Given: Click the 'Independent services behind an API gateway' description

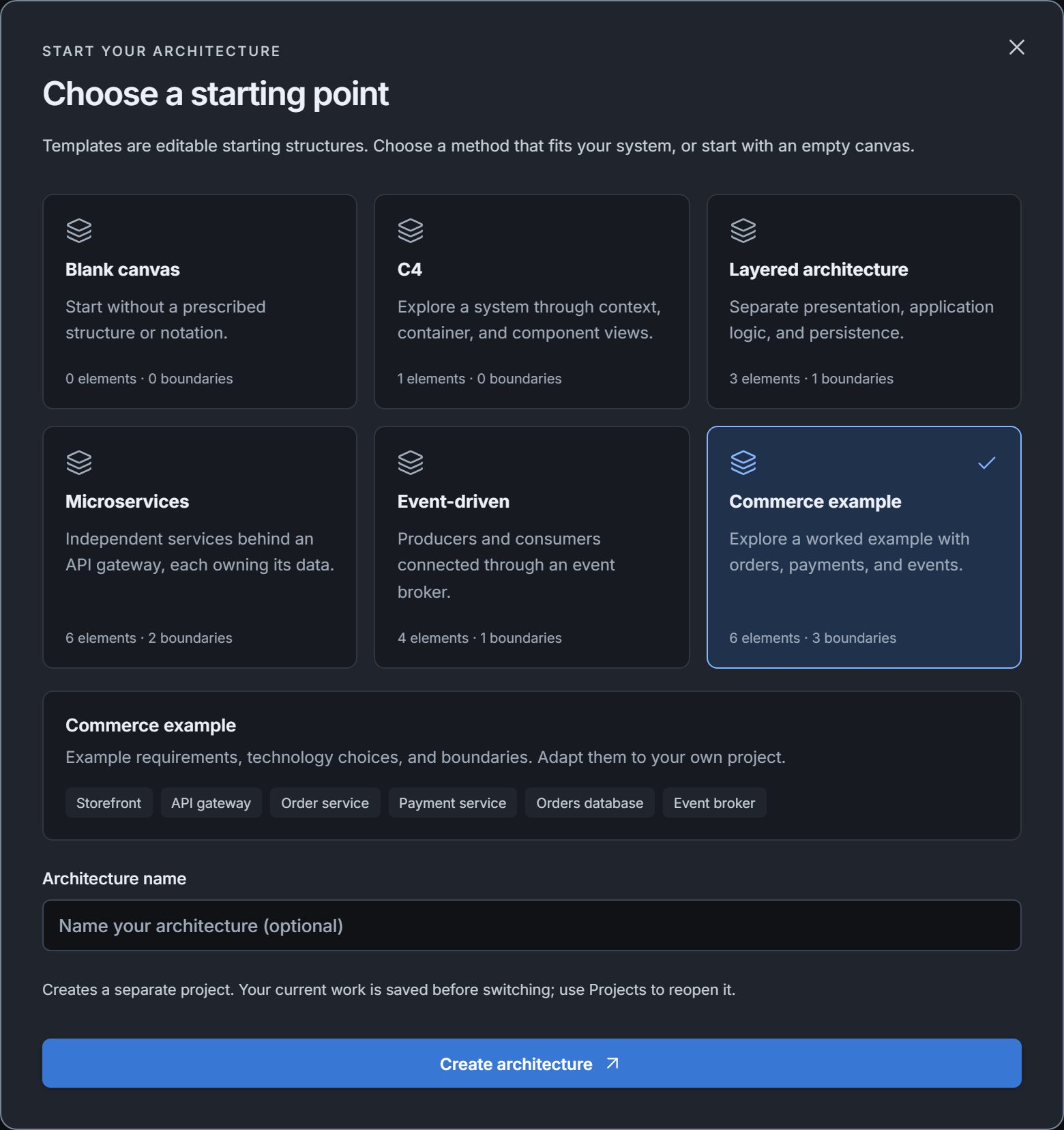Looking at the screenshot, I should (x=200, y=552).
